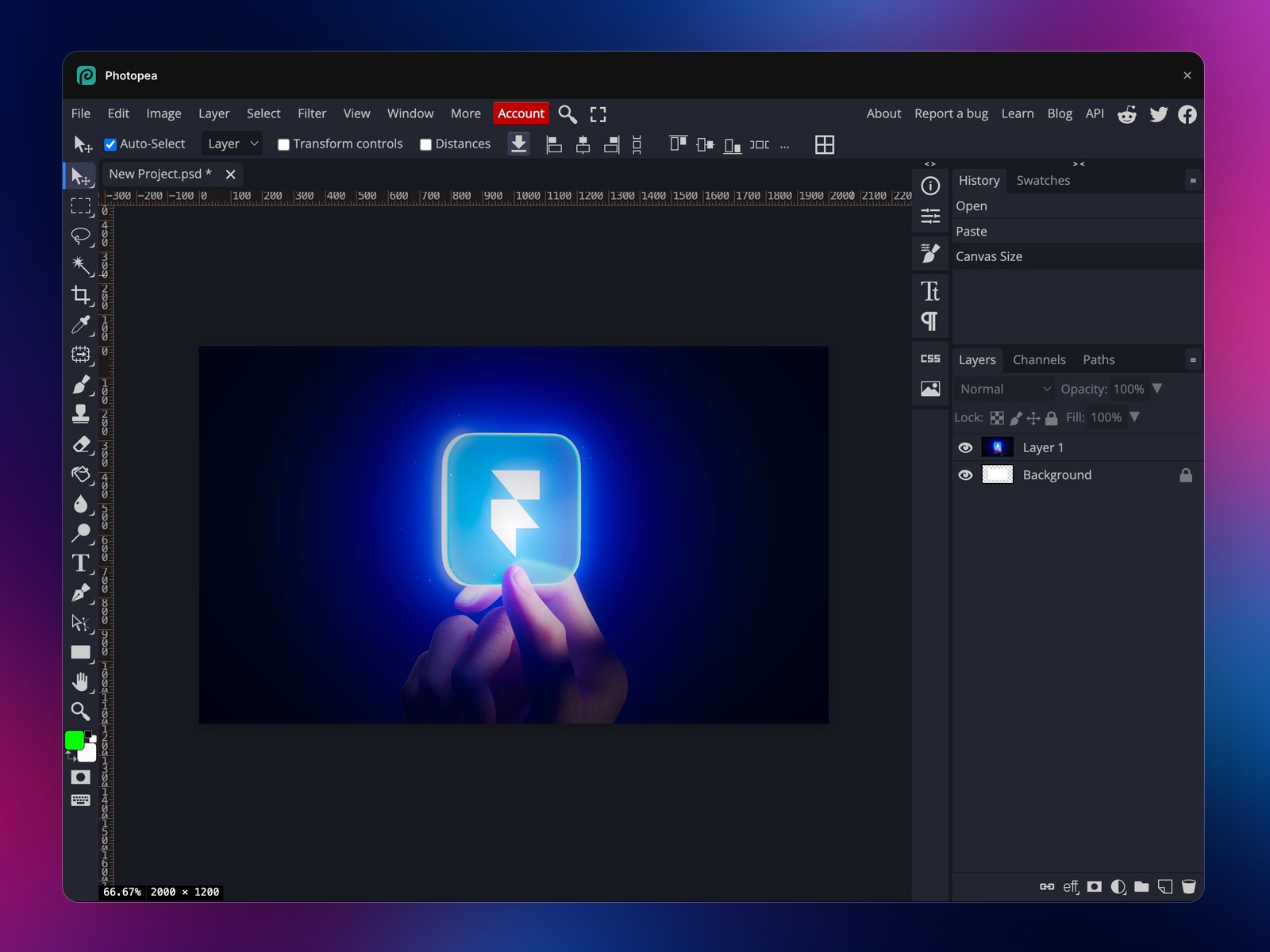Screen dimensions: 1270x952
Task: Click the foreground color swatch
Action: coord(74,740)
